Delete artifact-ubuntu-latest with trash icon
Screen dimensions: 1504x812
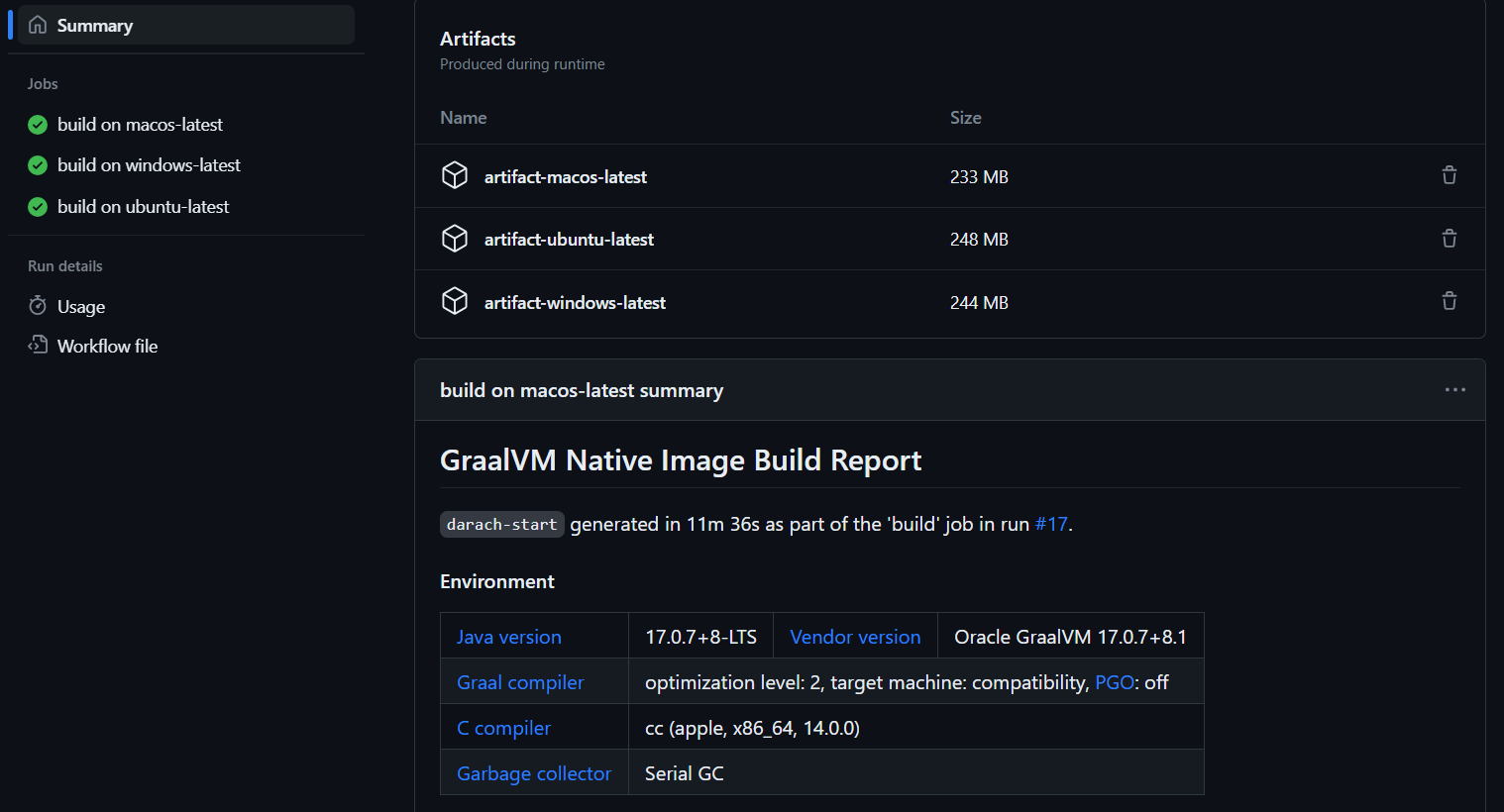coord(1449,239)
